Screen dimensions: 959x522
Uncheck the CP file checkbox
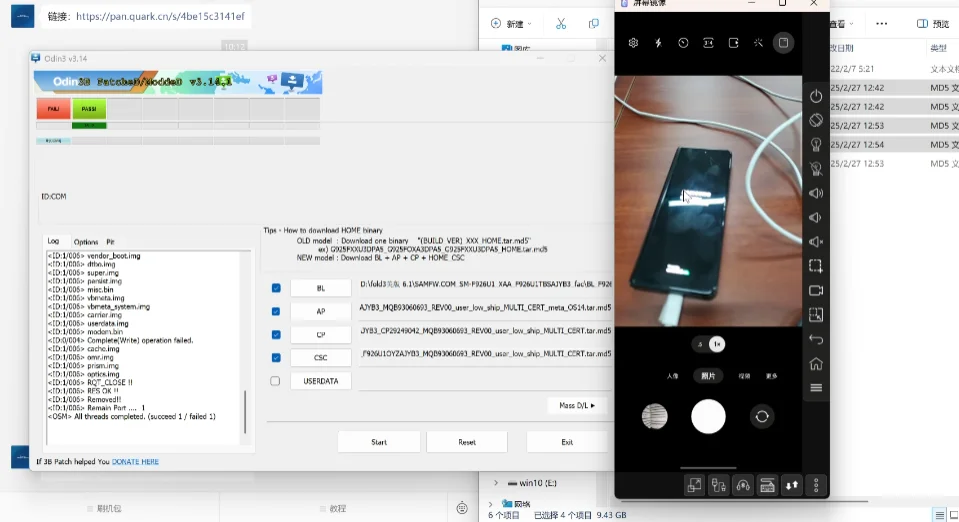coord(276,335)
